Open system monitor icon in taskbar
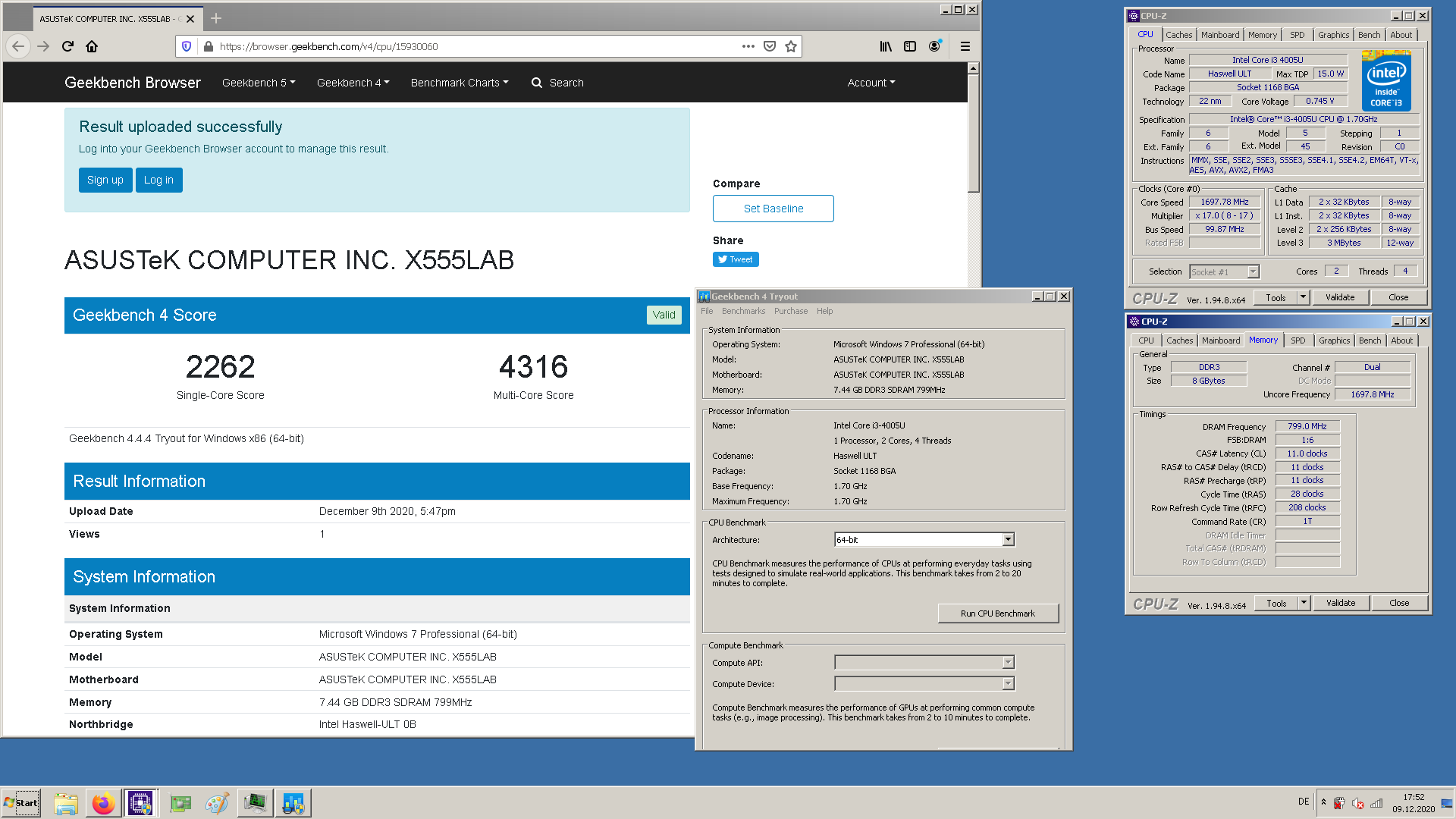This screenshot has height=819, width=1456. [255, 802]
